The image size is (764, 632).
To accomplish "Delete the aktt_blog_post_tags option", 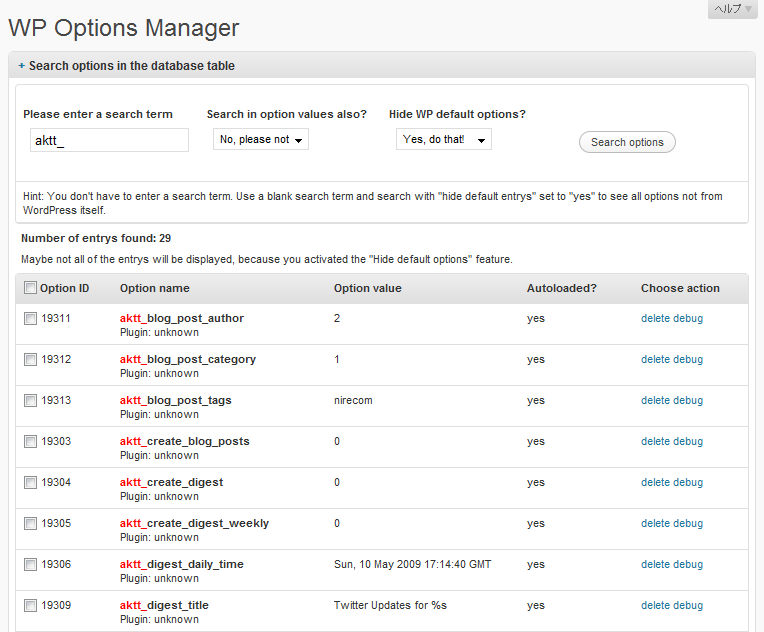I will click(655, 400).
